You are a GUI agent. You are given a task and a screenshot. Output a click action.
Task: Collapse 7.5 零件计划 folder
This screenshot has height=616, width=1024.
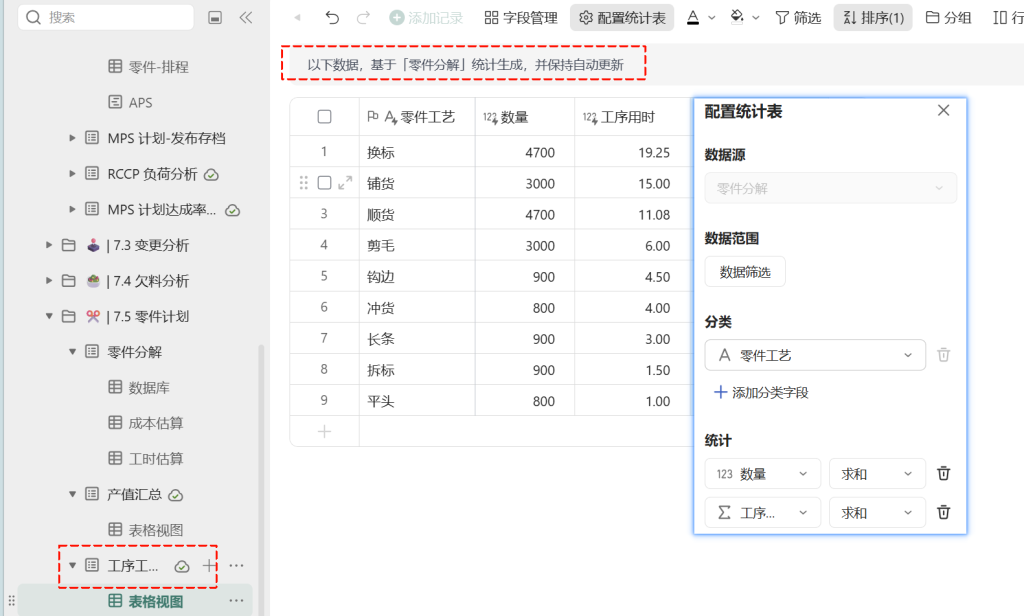click(x=49, y=316)
